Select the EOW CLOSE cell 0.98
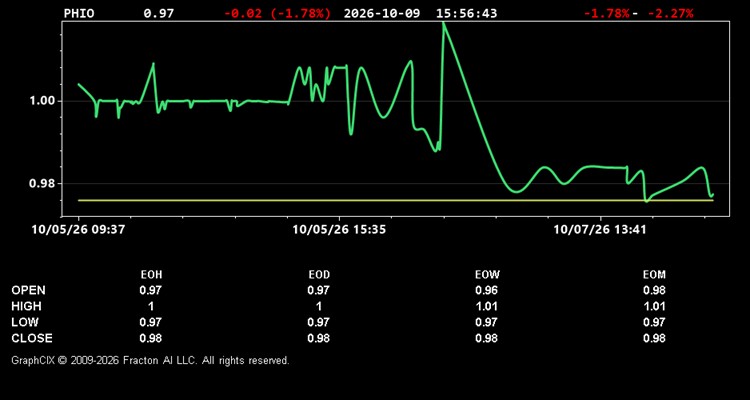750x400 pixels. click(486, 338)
